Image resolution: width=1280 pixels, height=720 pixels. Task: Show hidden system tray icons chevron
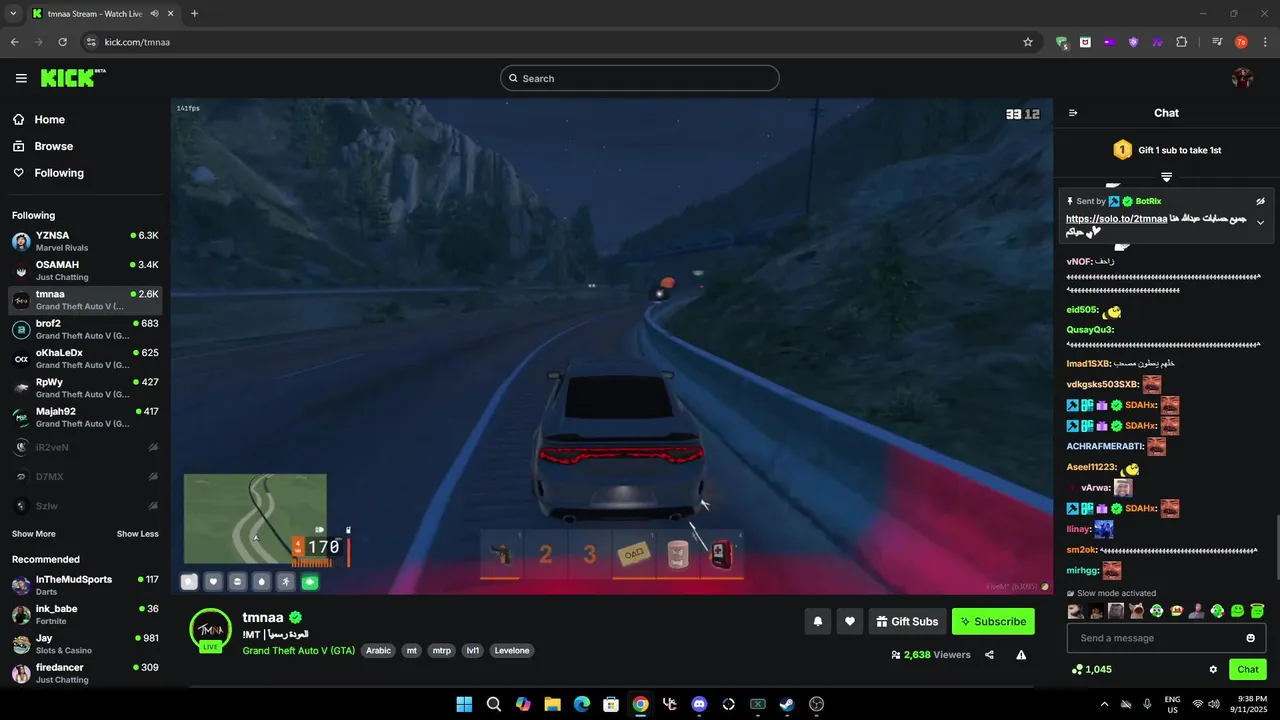pyautogui.click(x=1104, y=704)
